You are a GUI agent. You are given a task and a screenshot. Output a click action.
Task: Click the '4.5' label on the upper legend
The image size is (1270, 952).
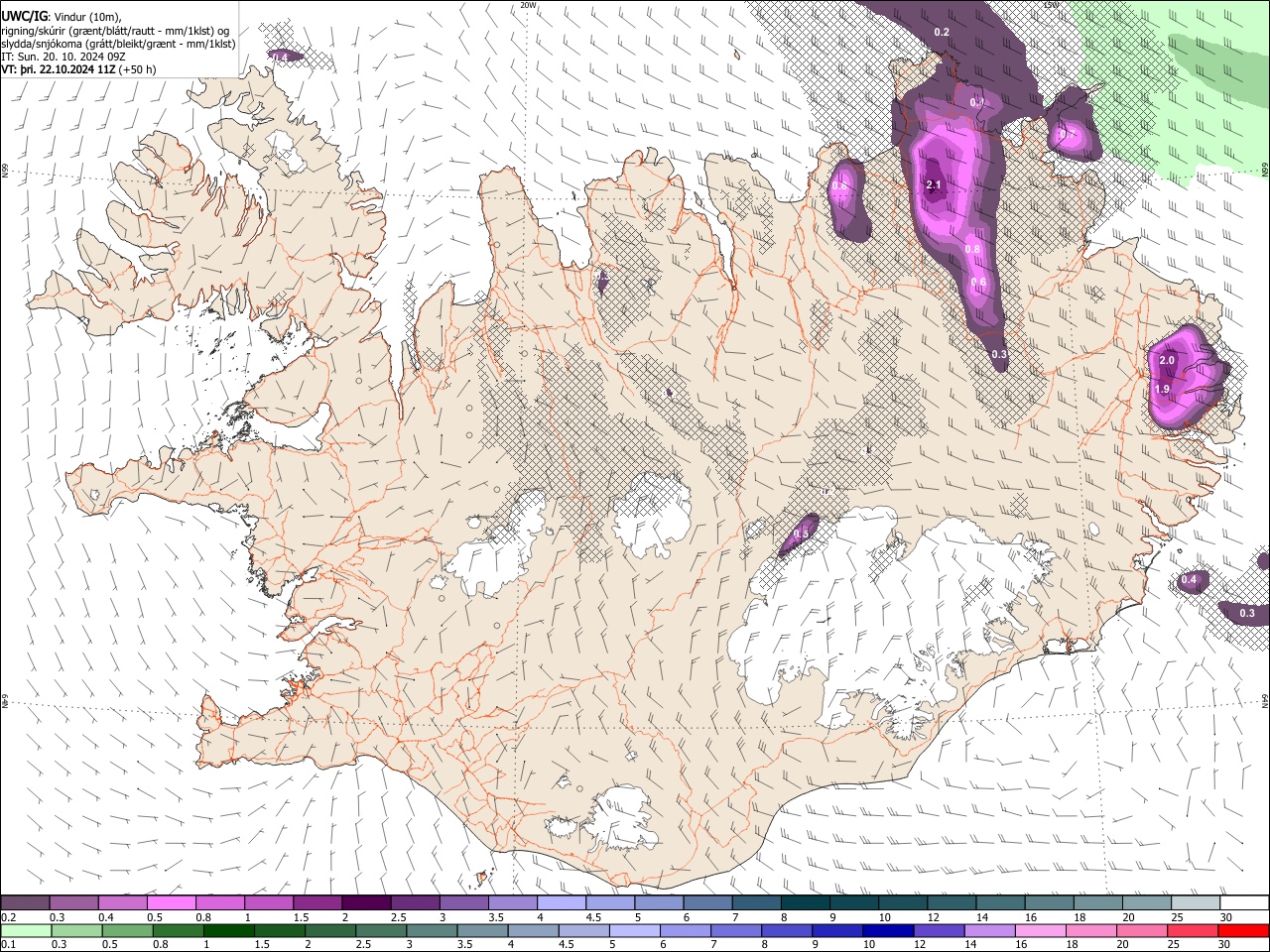593,917
